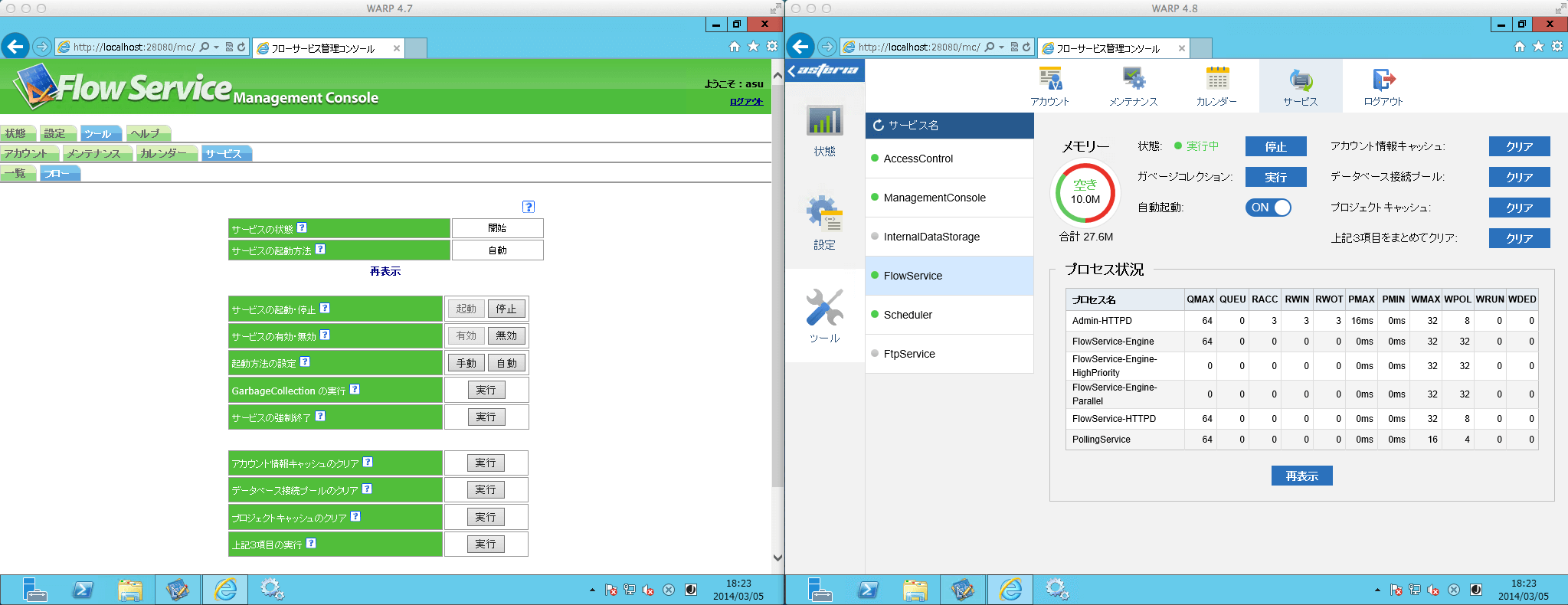The image size is (1568, 605).
Task: Open browser settings gear in WARP 4.7
Action: coord(772,47)
